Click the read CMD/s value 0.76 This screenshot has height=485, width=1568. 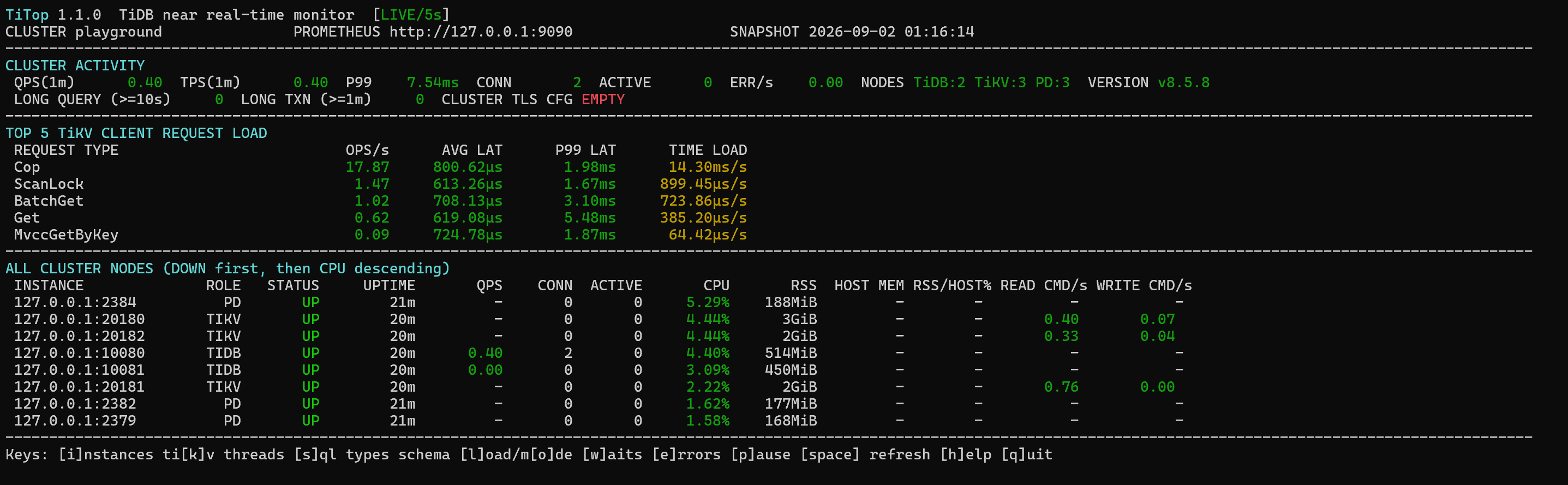coord(1062,387)
